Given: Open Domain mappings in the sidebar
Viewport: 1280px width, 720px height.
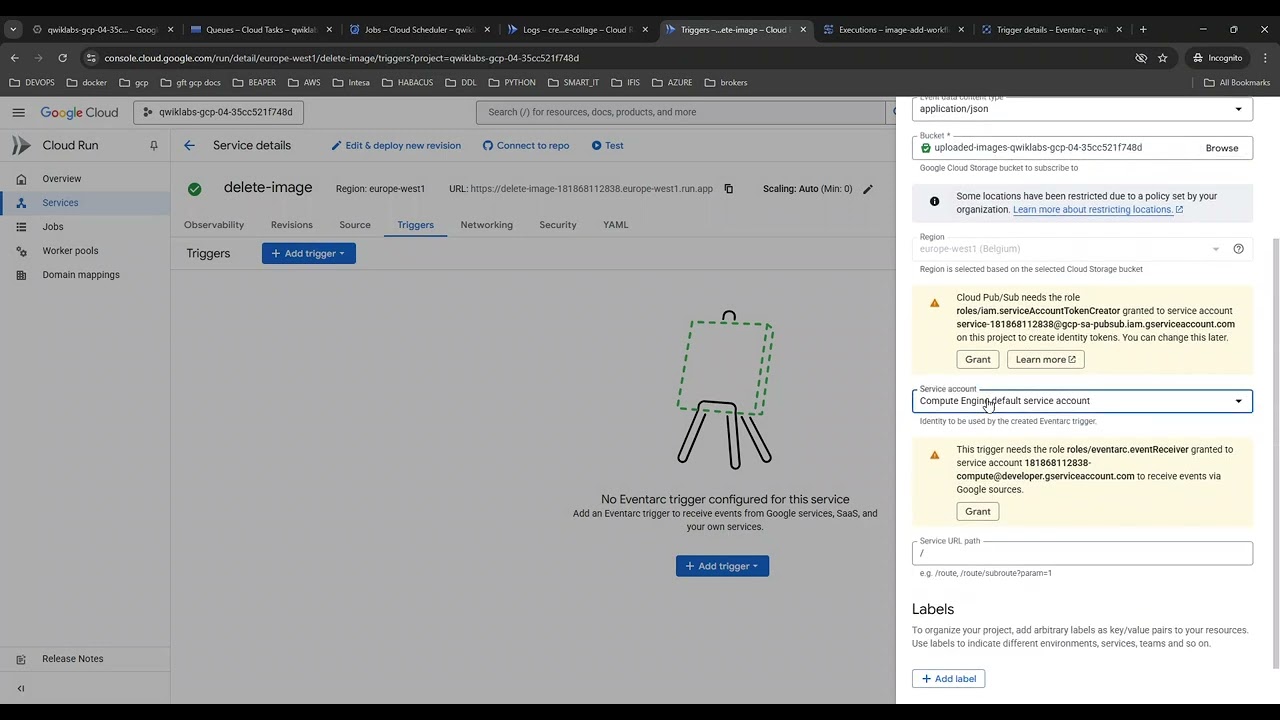Looking at the screenshot, I should tap(85, 275).
